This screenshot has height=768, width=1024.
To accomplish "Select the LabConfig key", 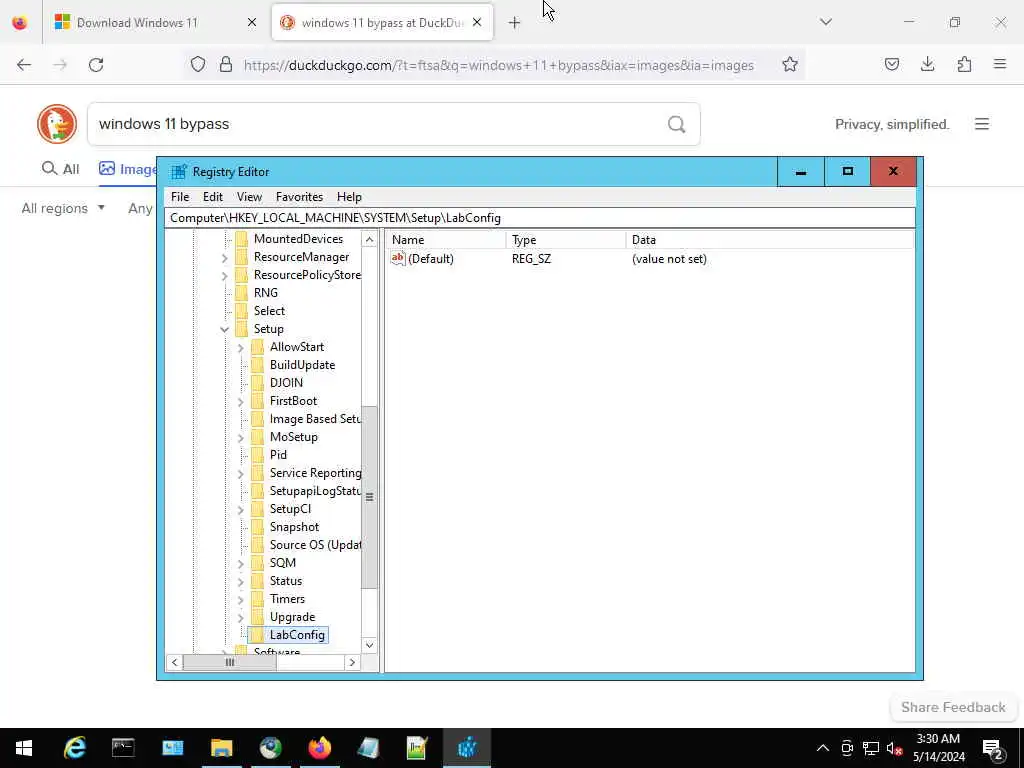I will coord(297,635).
